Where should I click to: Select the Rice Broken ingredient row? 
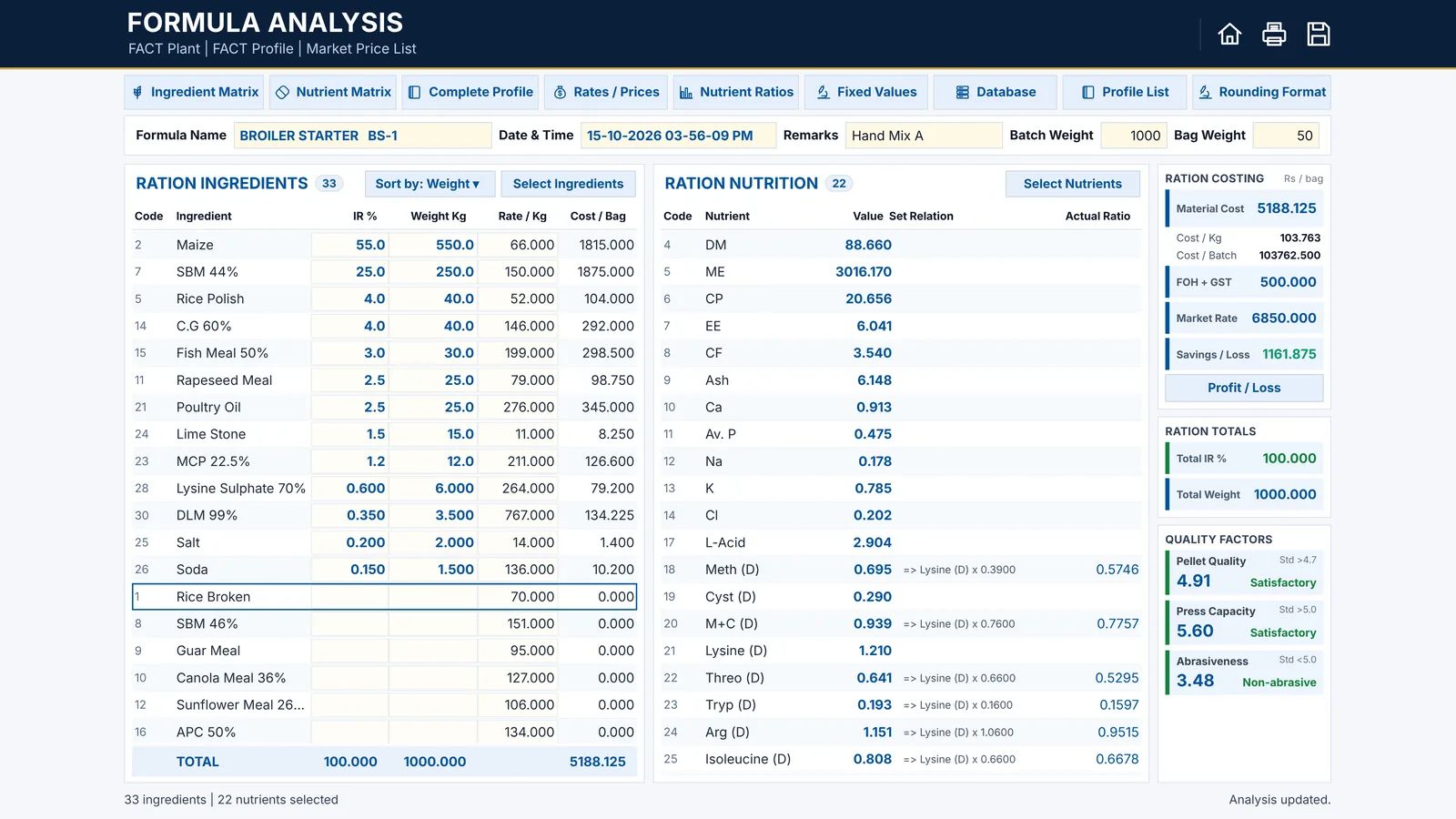tap(384, 597)
